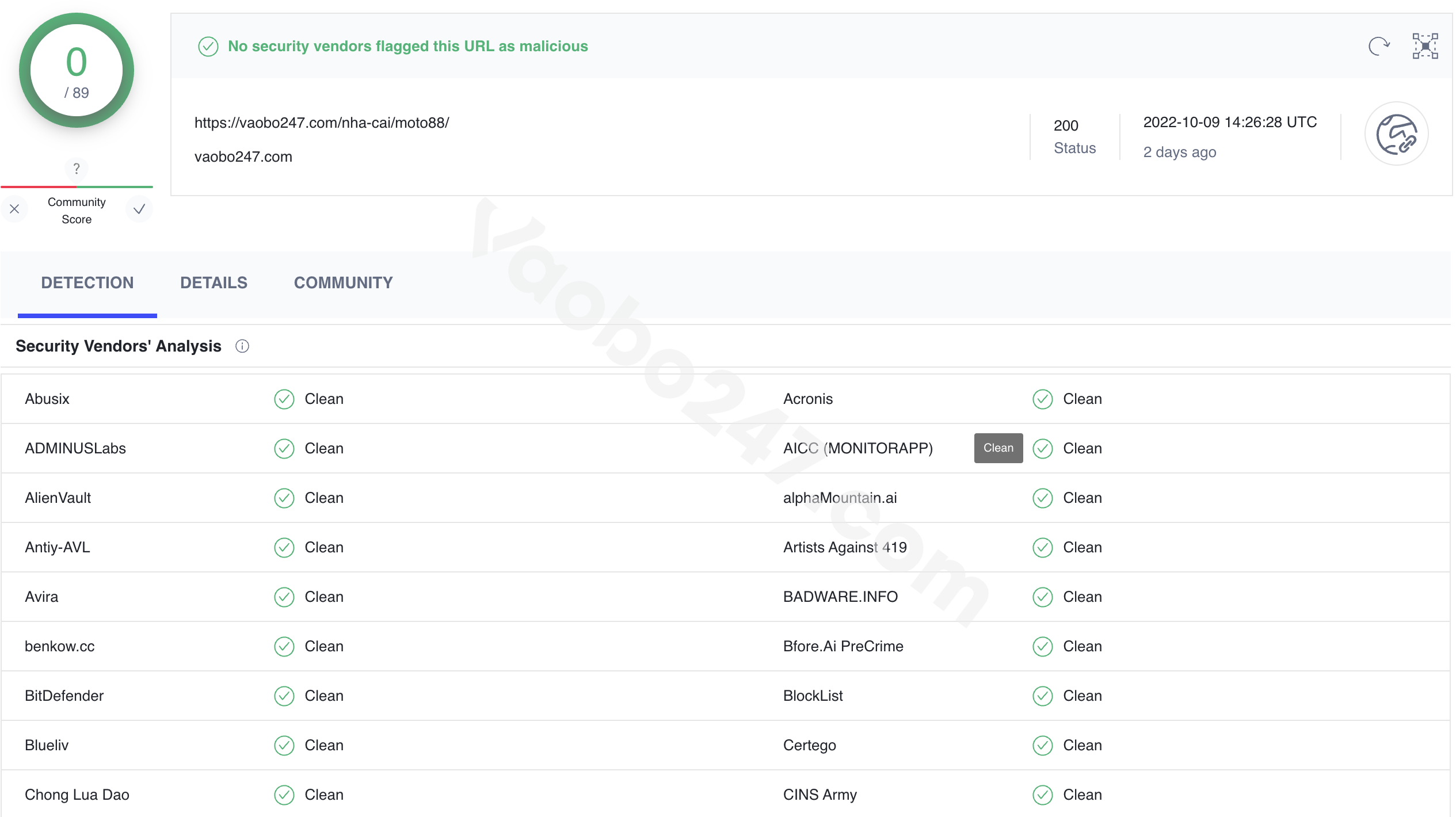
Task: Click the Security Vendors' Analysis heading
Action: (x=119, y=346)
